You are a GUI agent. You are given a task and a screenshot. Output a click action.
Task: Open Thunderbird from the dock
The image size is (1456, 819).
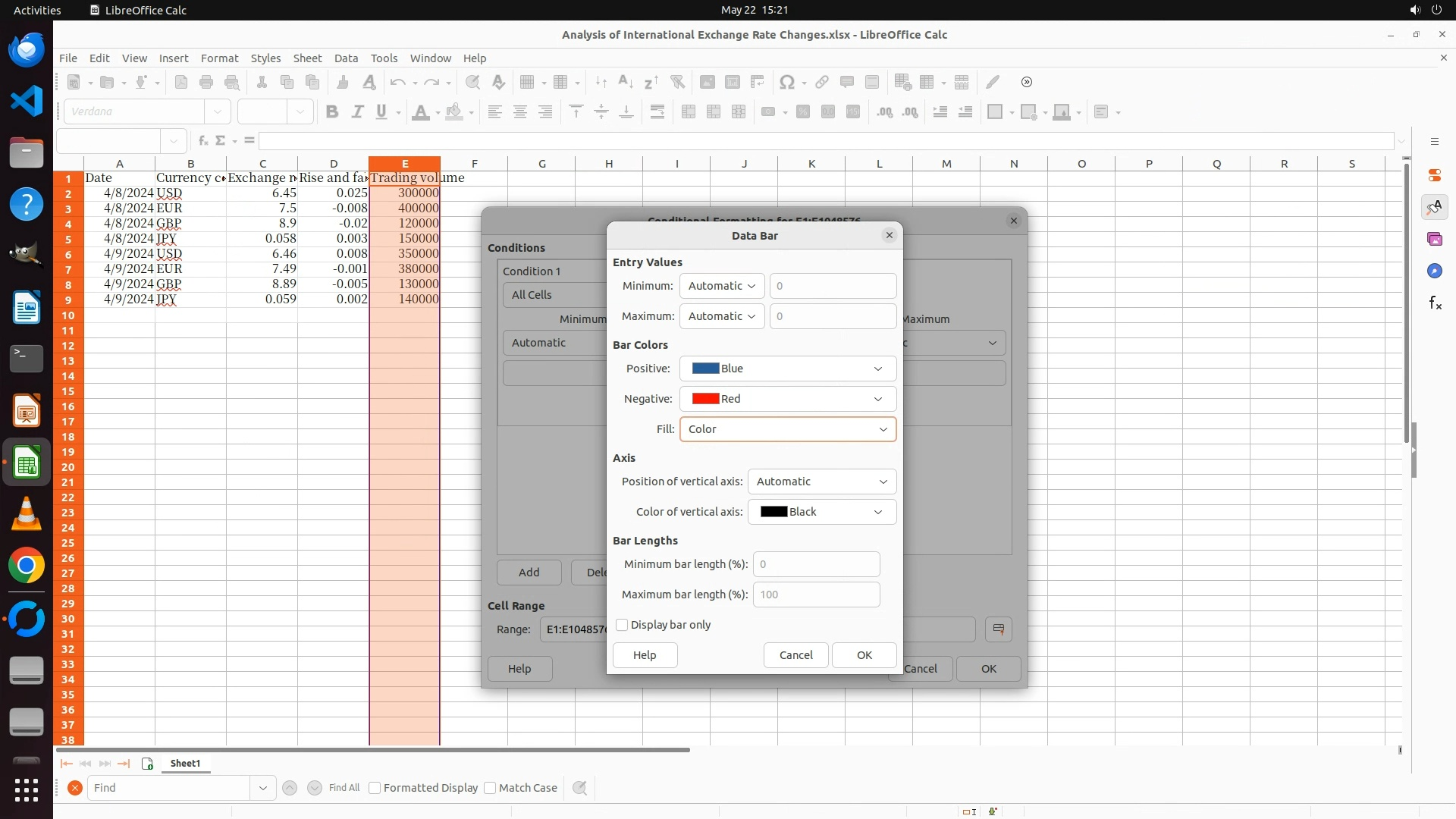click(x=27, y=50)
